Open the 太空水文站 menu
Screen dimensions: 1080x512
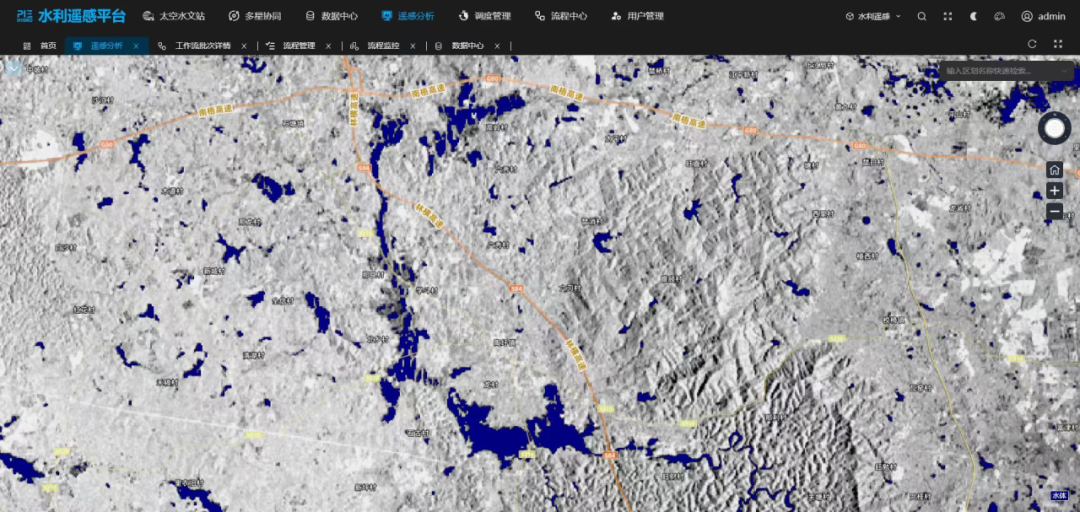point(174,16)
